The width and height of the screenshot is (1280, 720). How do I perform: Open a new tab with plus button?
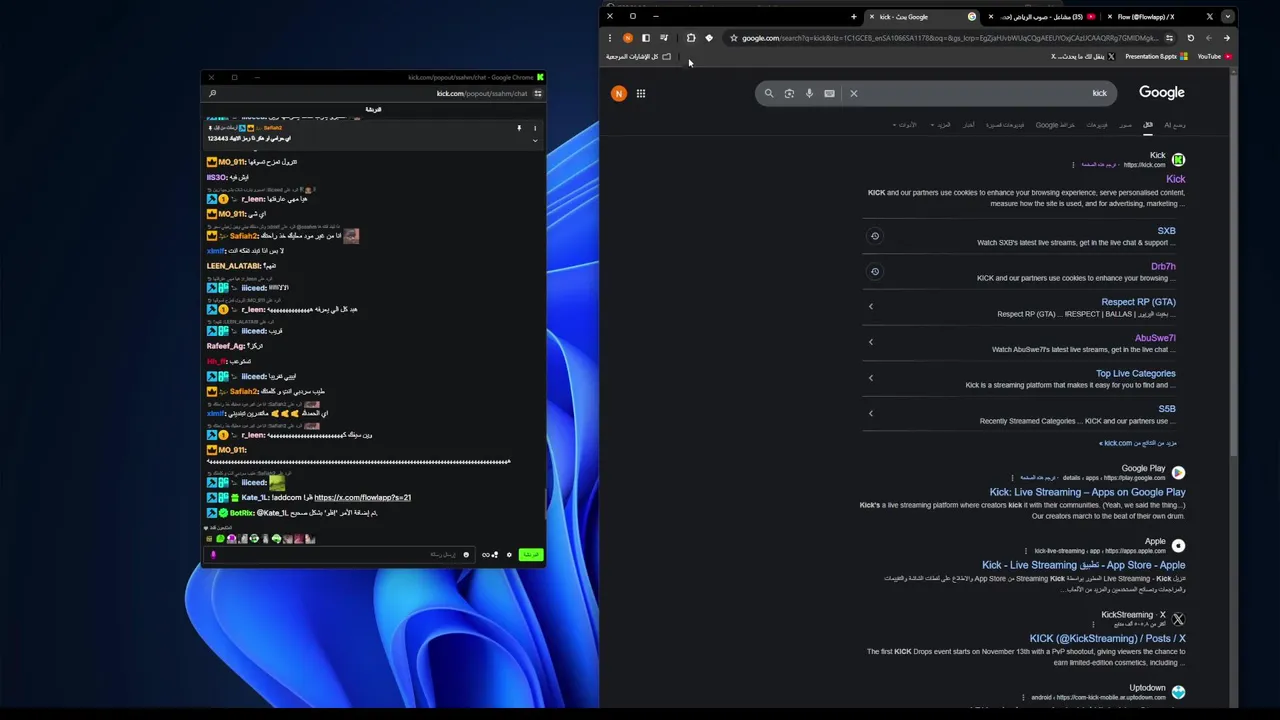pos(853,16)
